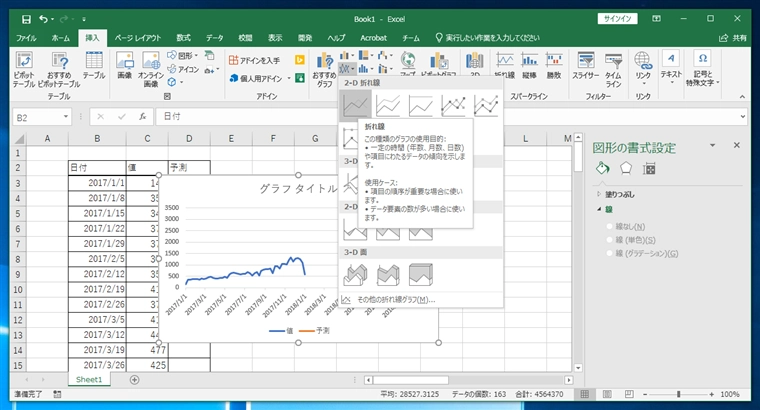Open the ページ レイアウト ribbon tab

point(137,37)
